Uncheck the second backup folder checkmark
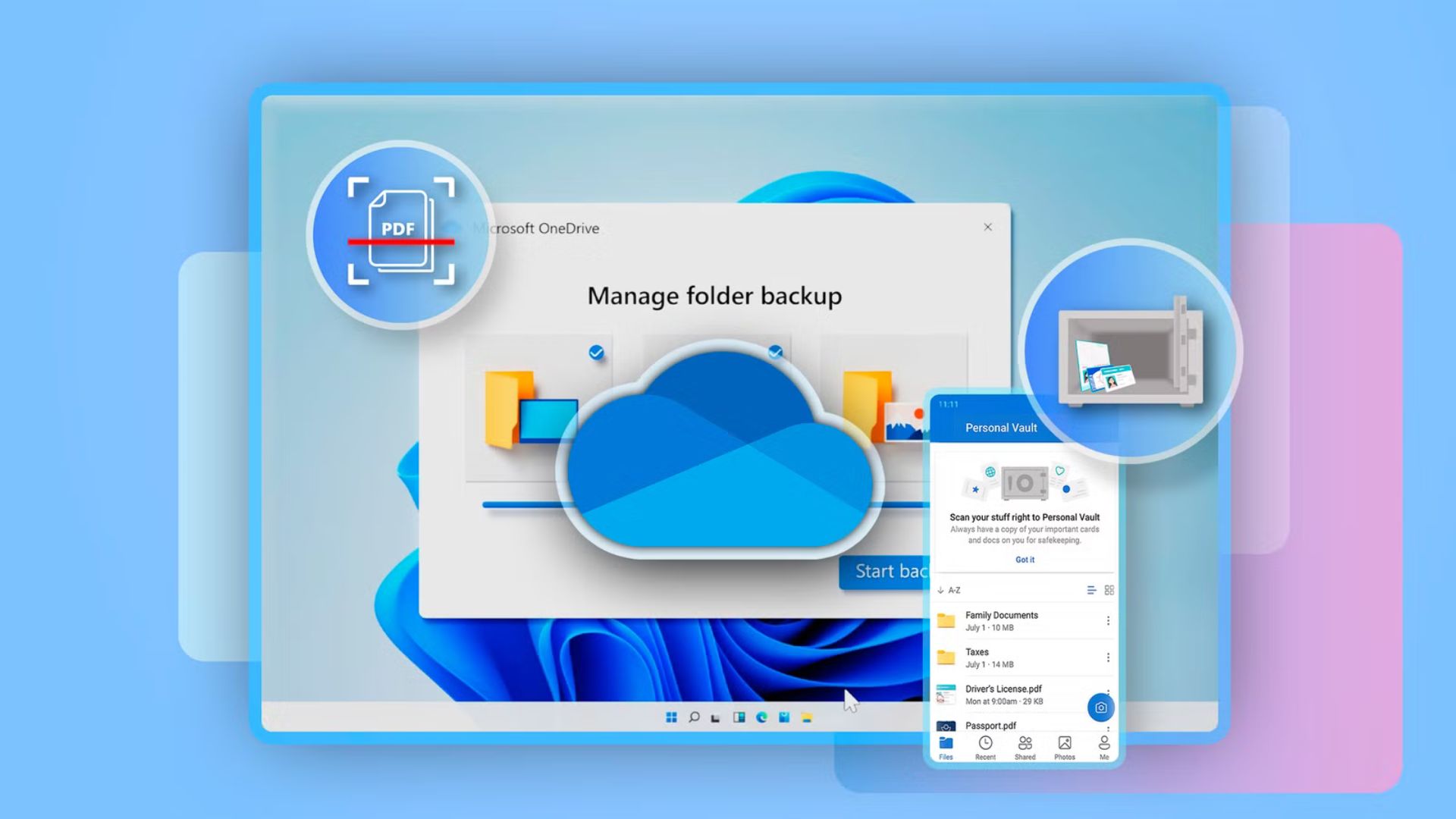The width and height of the screenshot is (1456, 819). click(x=775, y=352)
